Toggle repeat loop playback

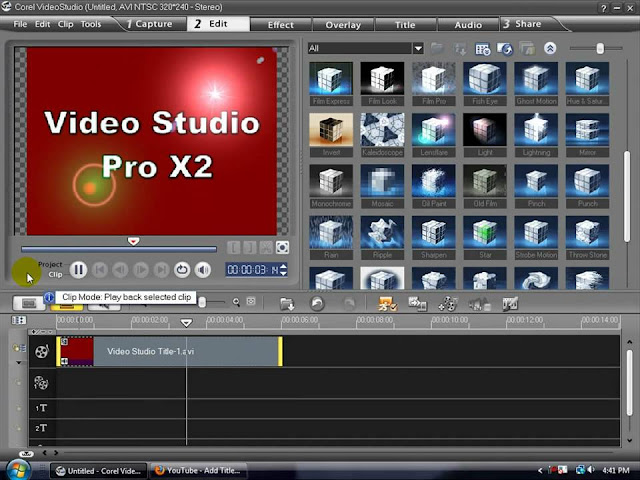(x=182, y=270)
